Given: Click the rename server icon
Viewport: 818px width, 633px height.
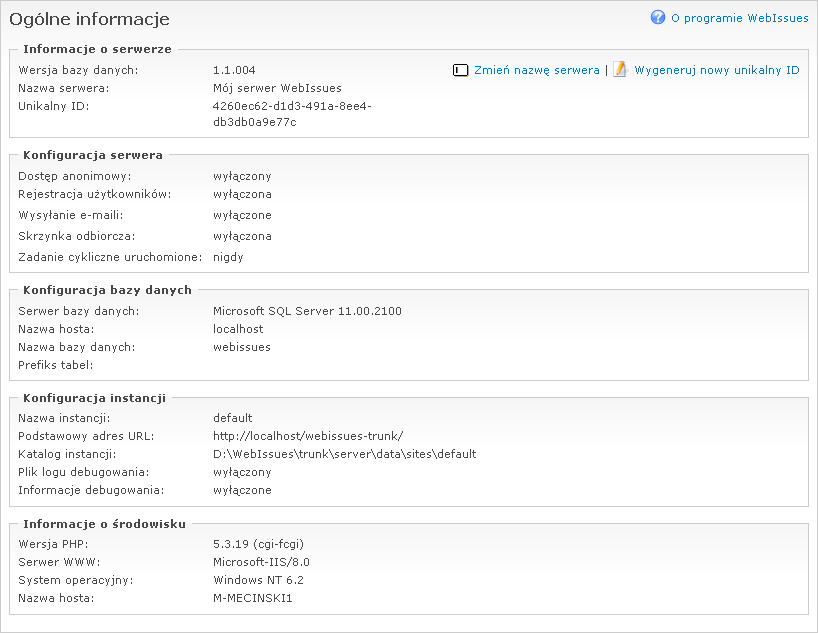Looking at the screenshot, I should 460,70.
